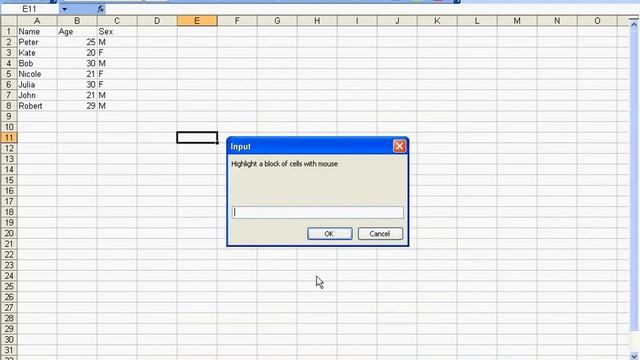Click the Age header cell
The height and width of the screenshot is (360, 640).
[x=77, y=31]
